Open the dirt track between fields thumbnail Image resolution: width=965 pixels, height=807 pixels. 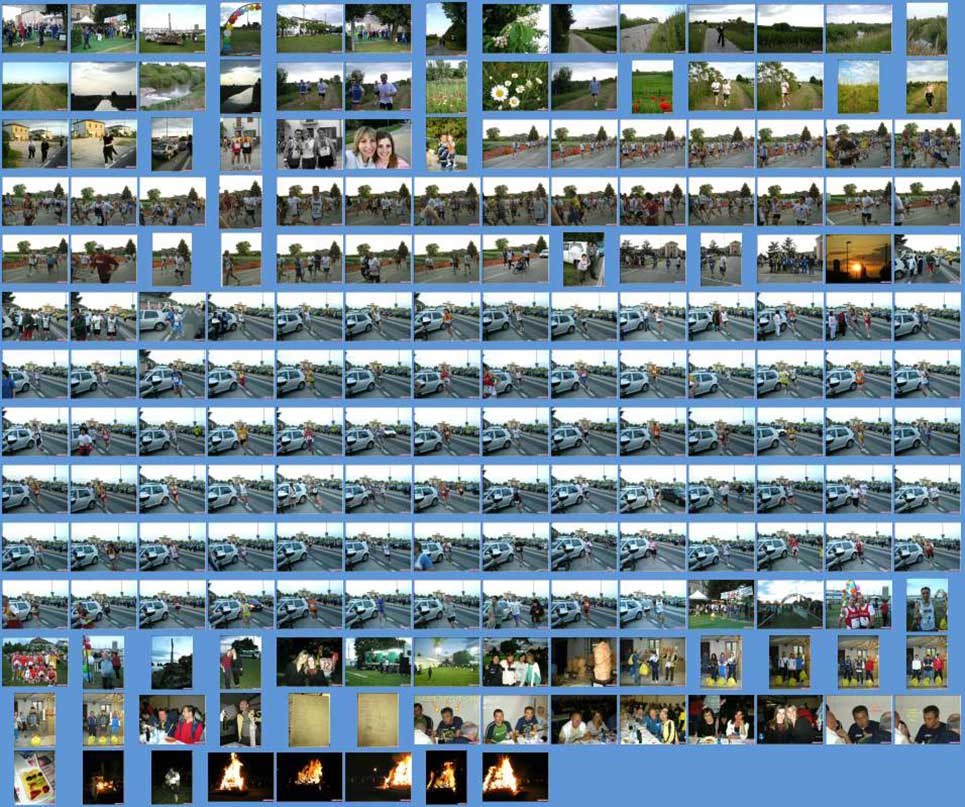[35, 86]
